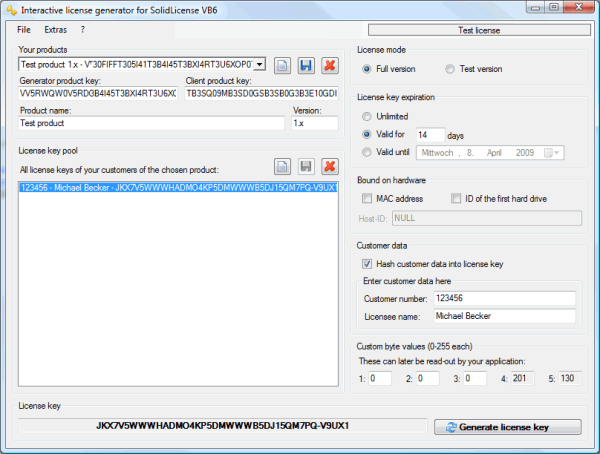This screenshot has width=600, height=454.
Task: Click the Customer number field
Action: [x=505, y=298]
